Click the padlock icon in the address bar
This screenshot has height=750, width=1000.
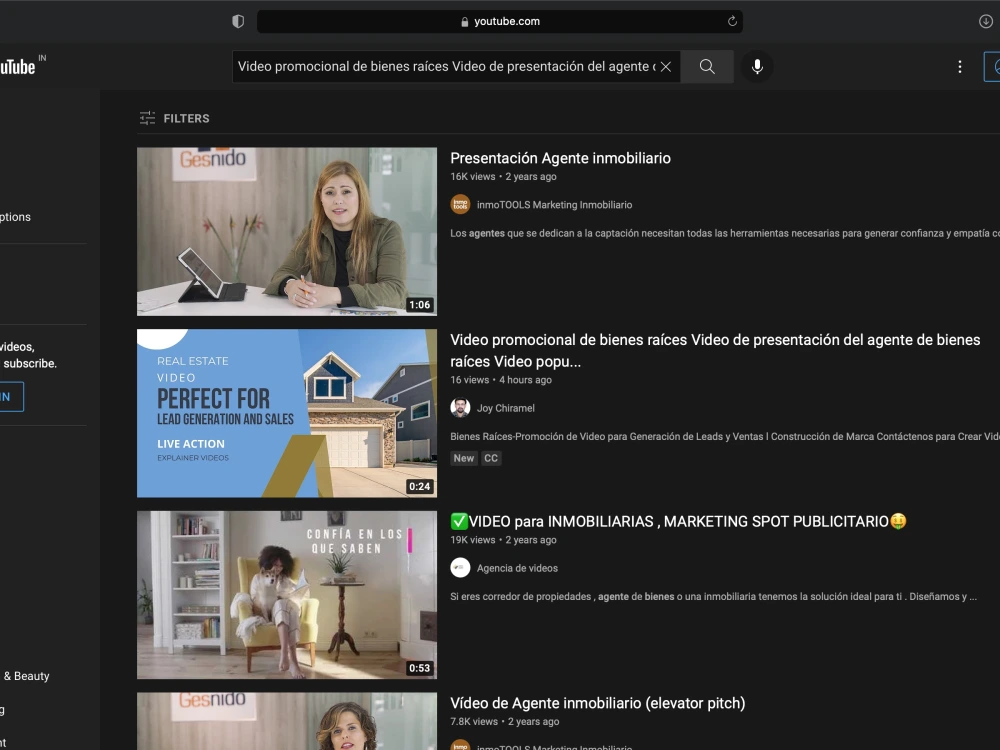[464, 22]
